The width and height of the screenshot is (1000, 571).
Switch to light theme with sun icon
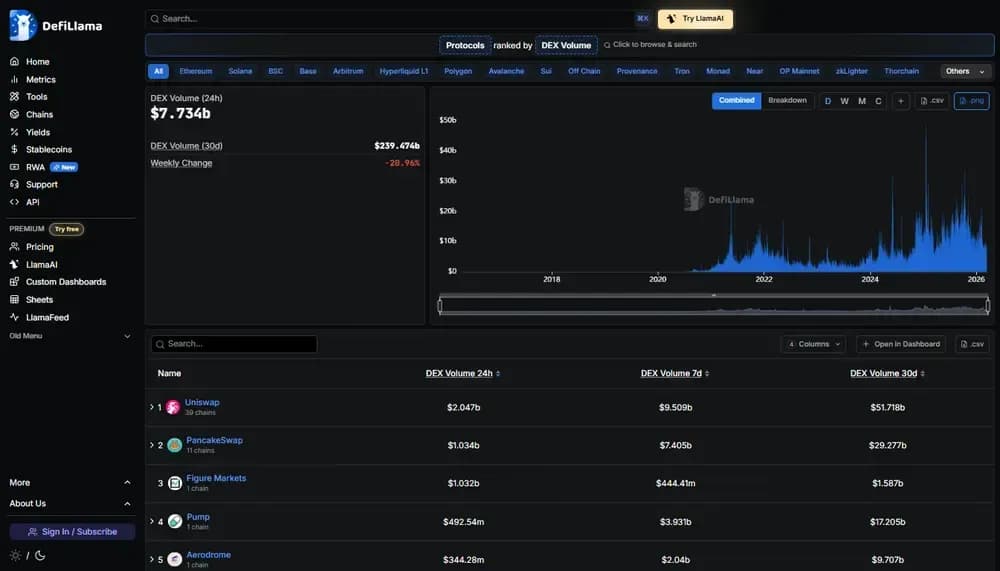click(15, 555)
